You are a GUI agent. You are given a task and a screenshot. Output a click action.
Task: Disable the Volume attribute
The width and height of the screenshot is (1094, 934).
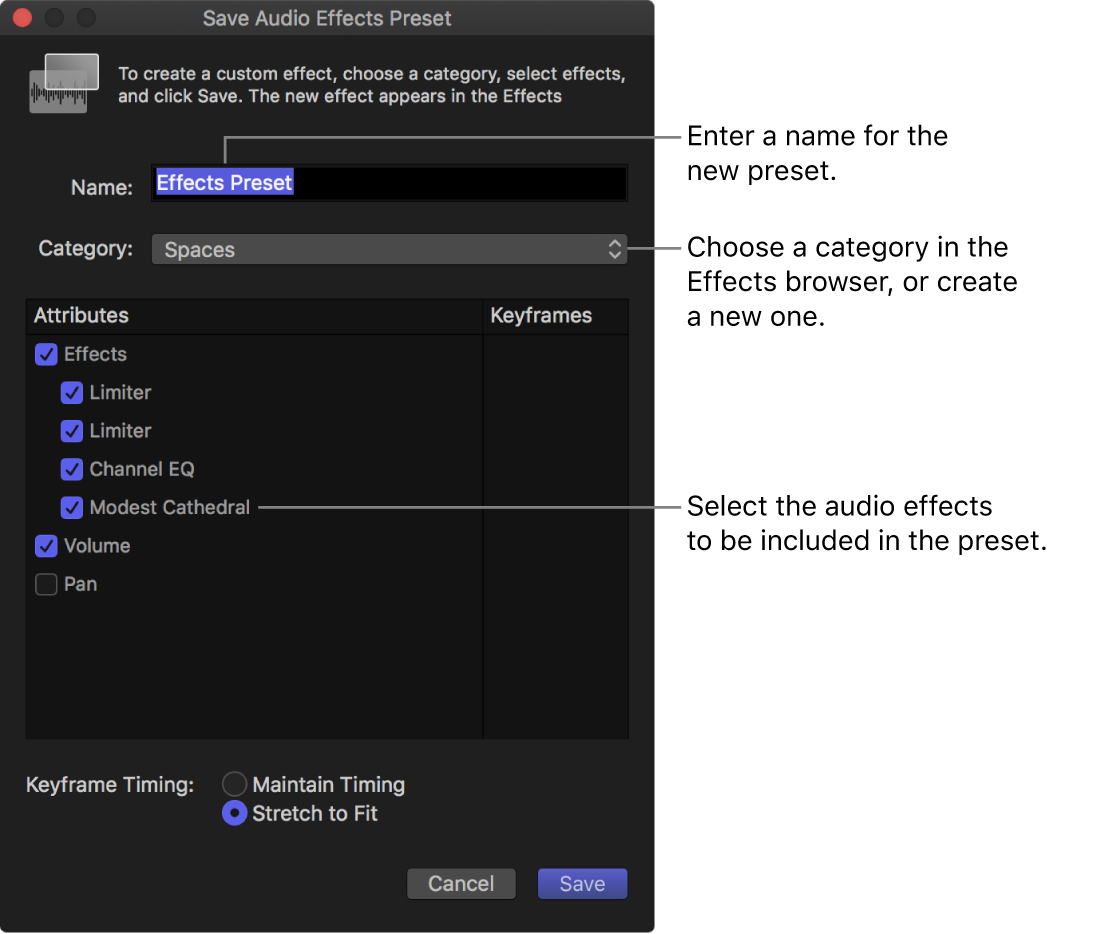click(45, 546)
